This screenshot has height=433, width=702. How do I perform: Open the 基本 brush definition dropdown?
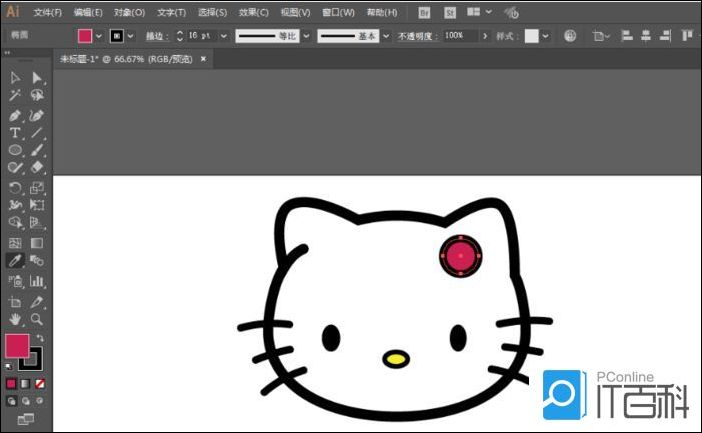tap(388, 36)
